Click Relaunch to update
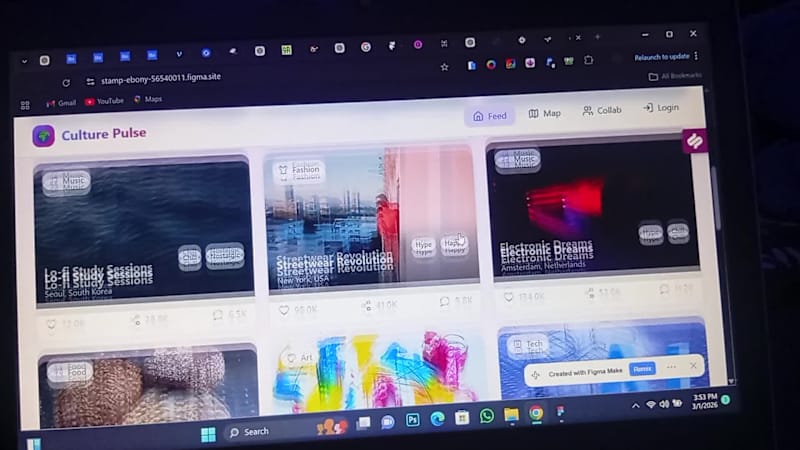 click(x=661, y=57)
